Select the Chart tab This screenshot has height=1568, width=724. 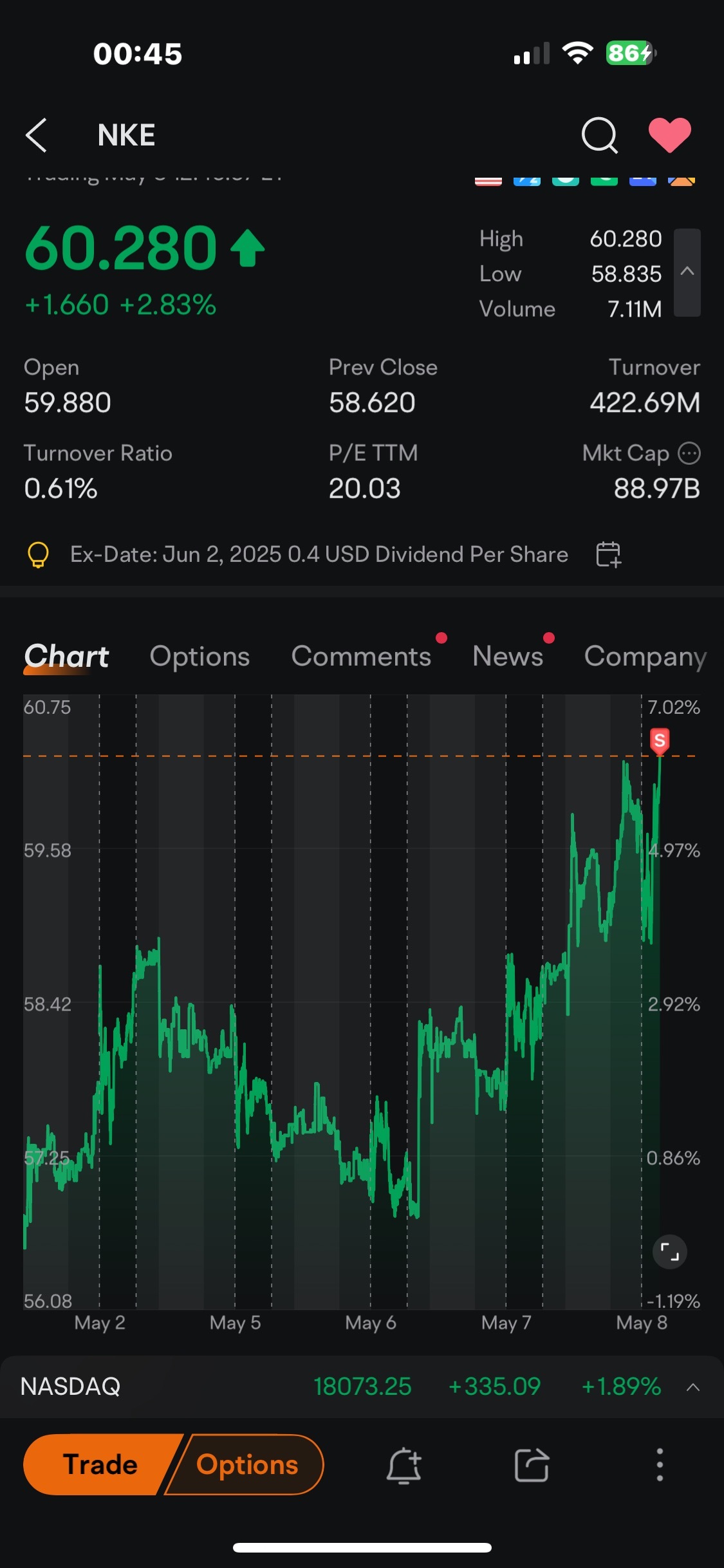coord(66,657)
